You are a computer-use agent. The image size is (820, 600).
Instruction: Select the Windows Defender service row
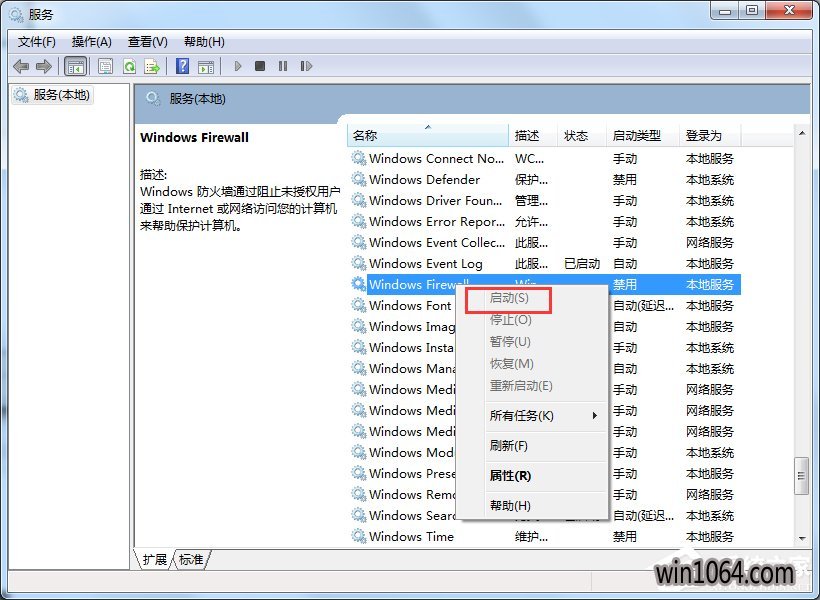coord(544,179)
